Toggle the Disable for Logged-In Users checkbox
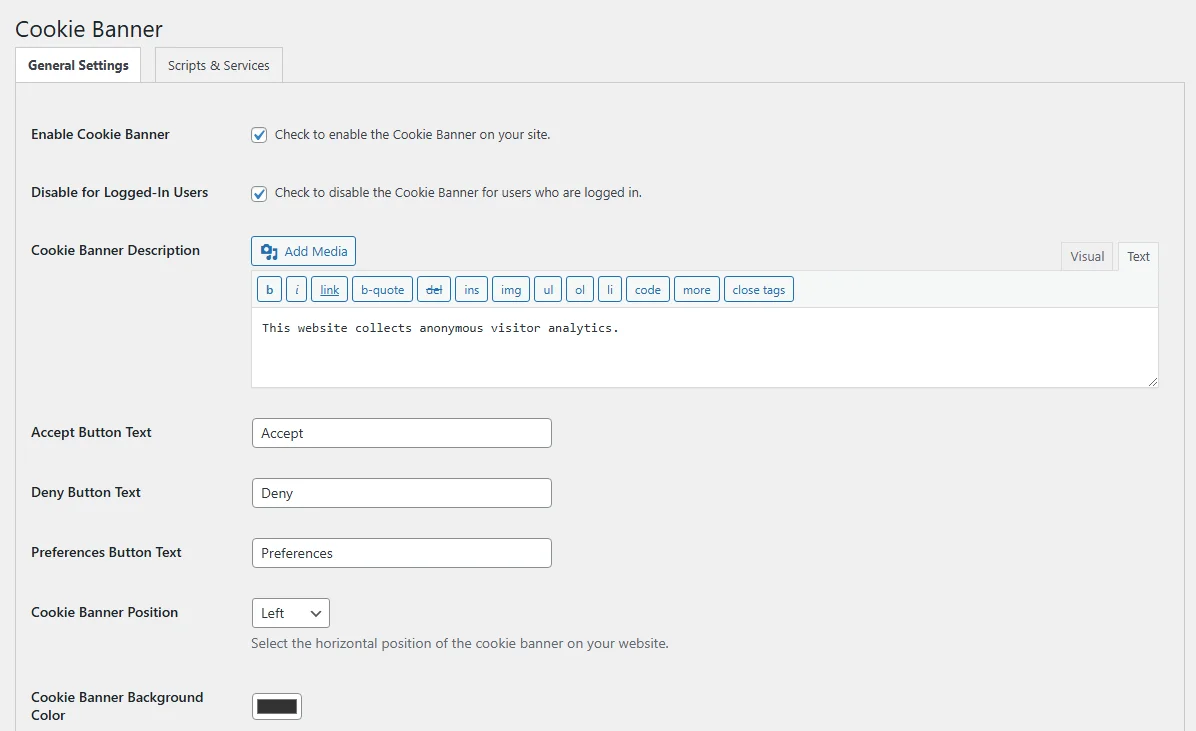The width and height of the screenshot is (1196, 731). point(259,193)
